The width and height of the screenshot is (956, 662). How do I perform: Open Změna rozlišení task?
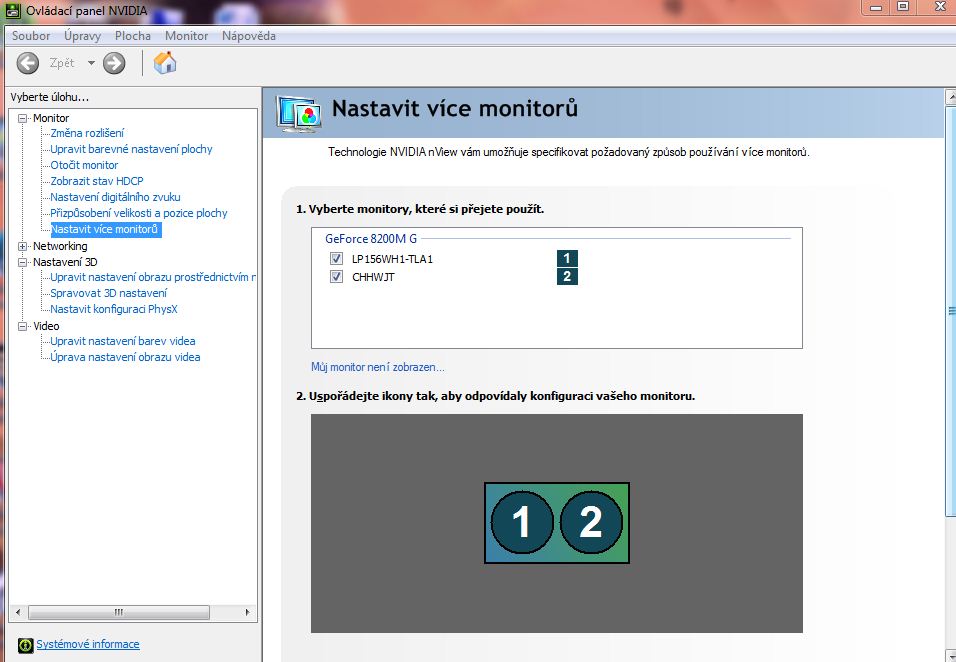[x=87, y=133]
